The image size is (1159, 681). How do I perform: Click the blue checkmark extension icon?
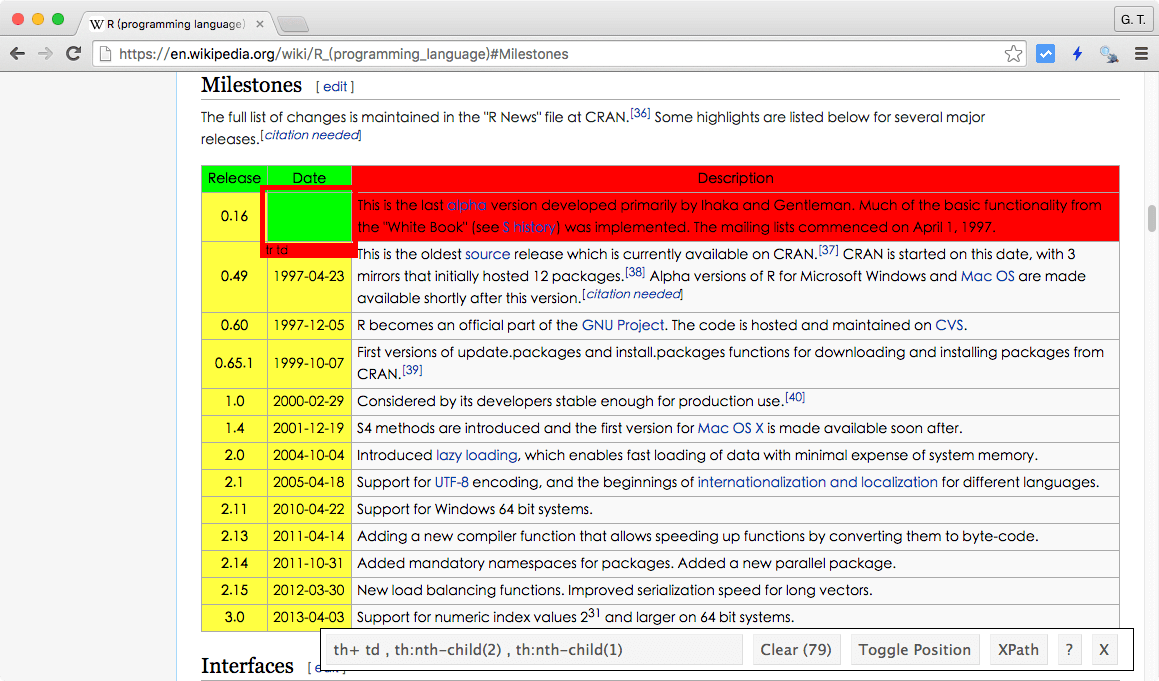(x=1045, y=54)
